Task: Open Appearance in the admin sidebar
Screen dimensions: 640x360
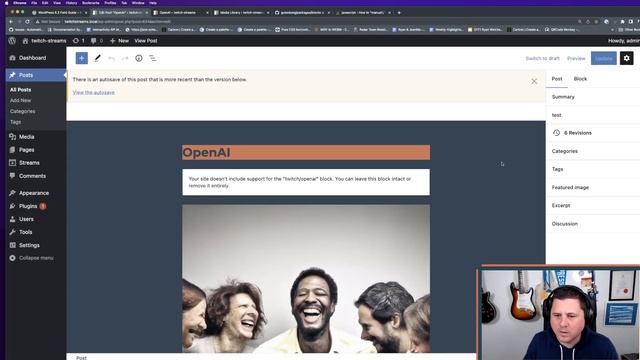Action: click(34, 193)
